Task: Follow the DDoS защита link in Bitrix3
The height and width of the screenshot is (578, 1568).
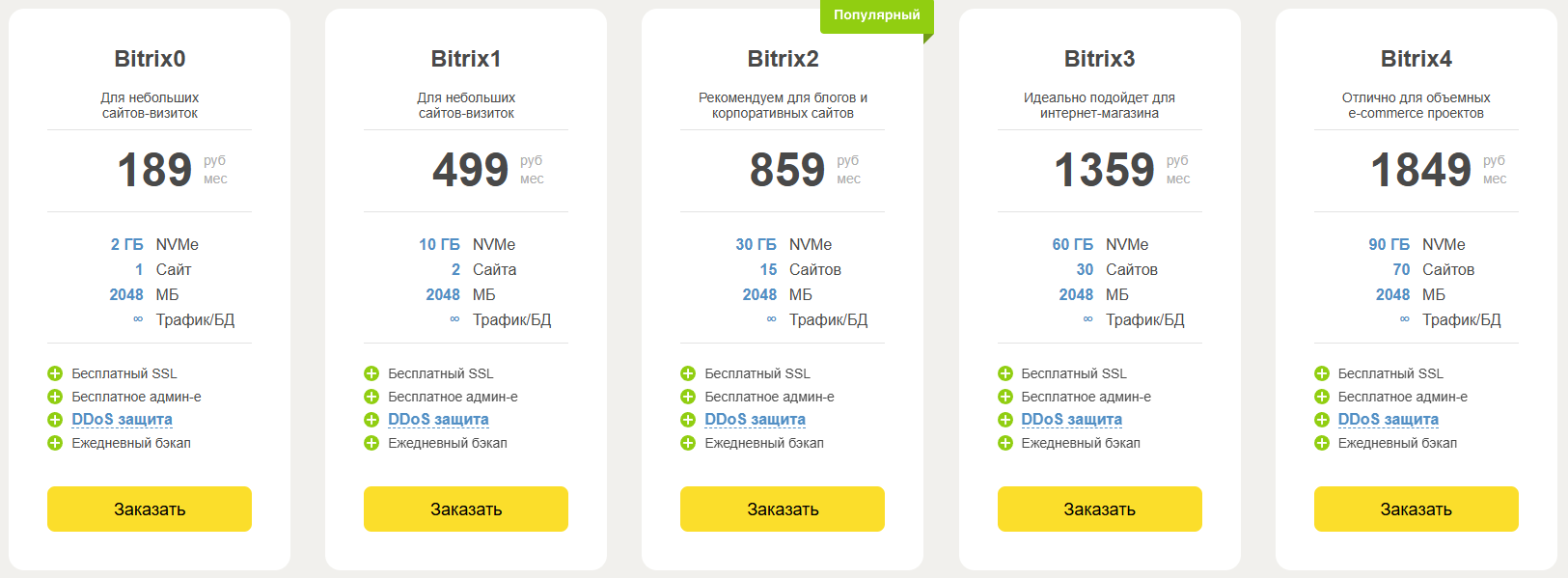Action: [x=1071, y=420]
